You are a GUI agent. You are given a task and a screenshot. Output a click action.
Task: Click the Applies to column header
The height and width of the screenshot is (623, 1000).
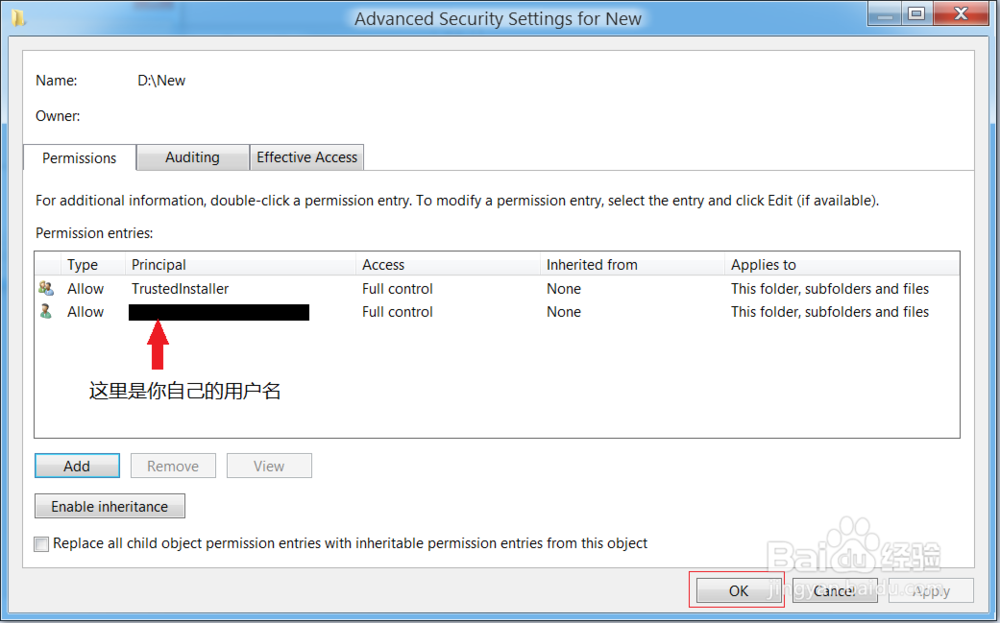tap(840, 265)
